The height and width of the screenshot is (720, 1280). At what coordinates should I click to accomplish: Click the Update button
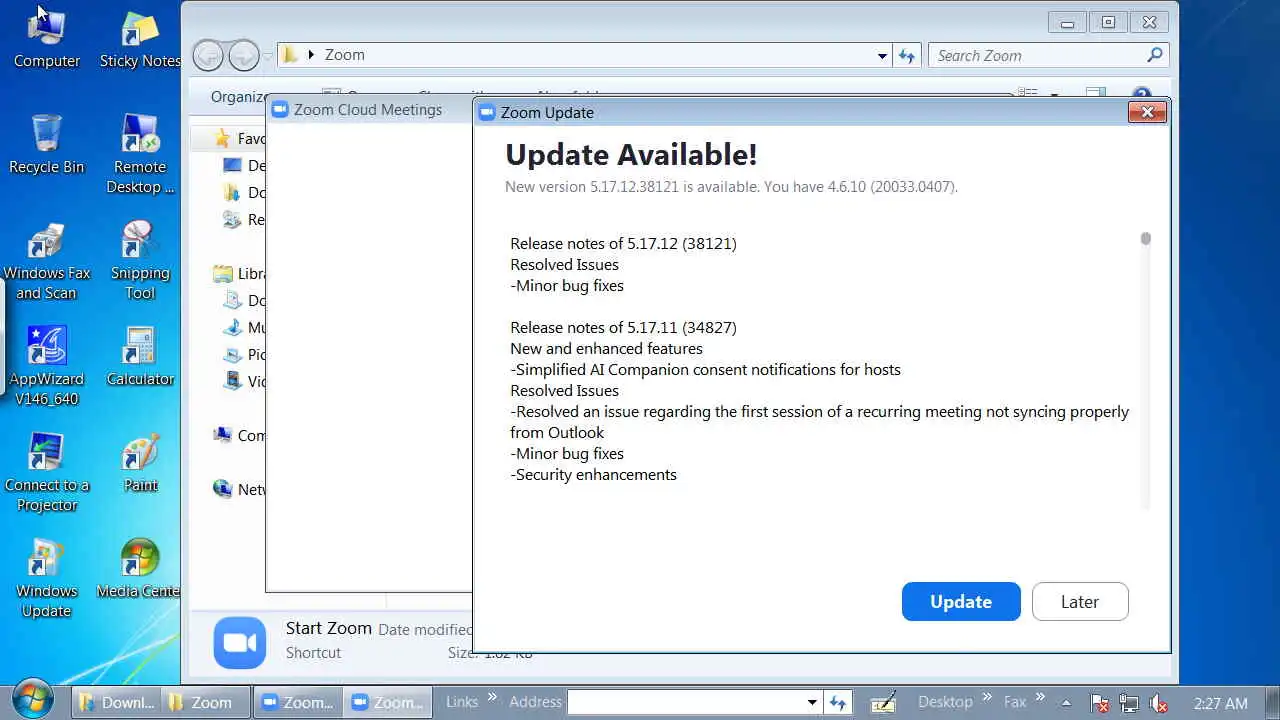tap(961, 601)
